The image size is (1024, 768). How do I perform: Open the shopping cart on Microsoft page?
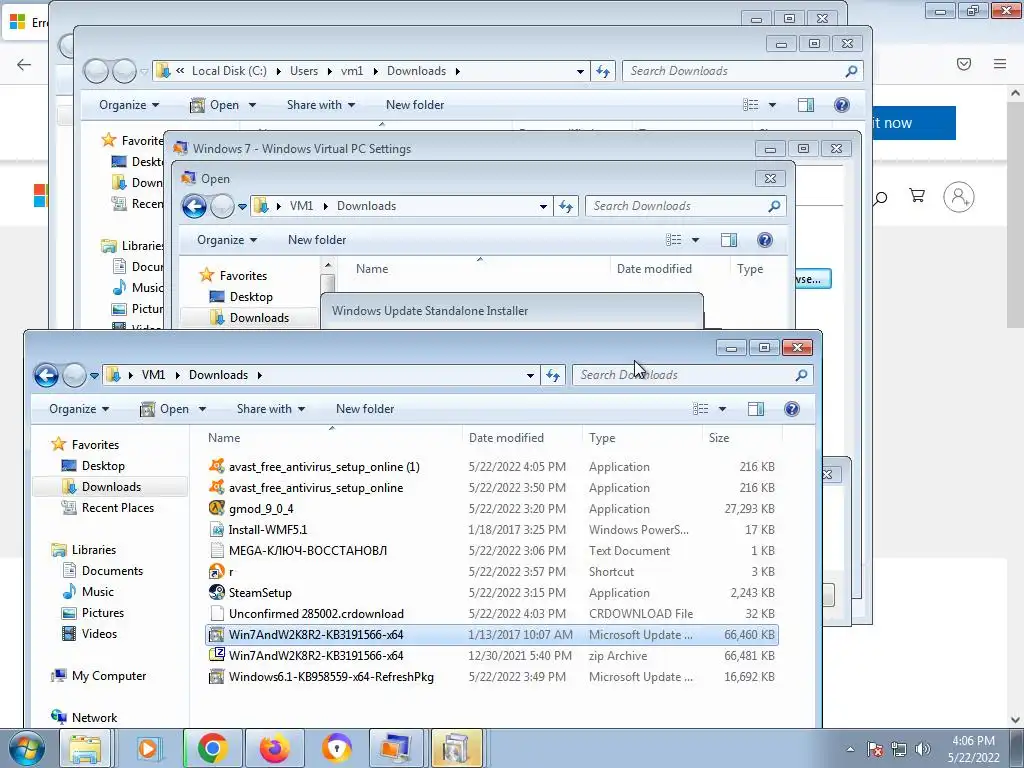(917, 196)
